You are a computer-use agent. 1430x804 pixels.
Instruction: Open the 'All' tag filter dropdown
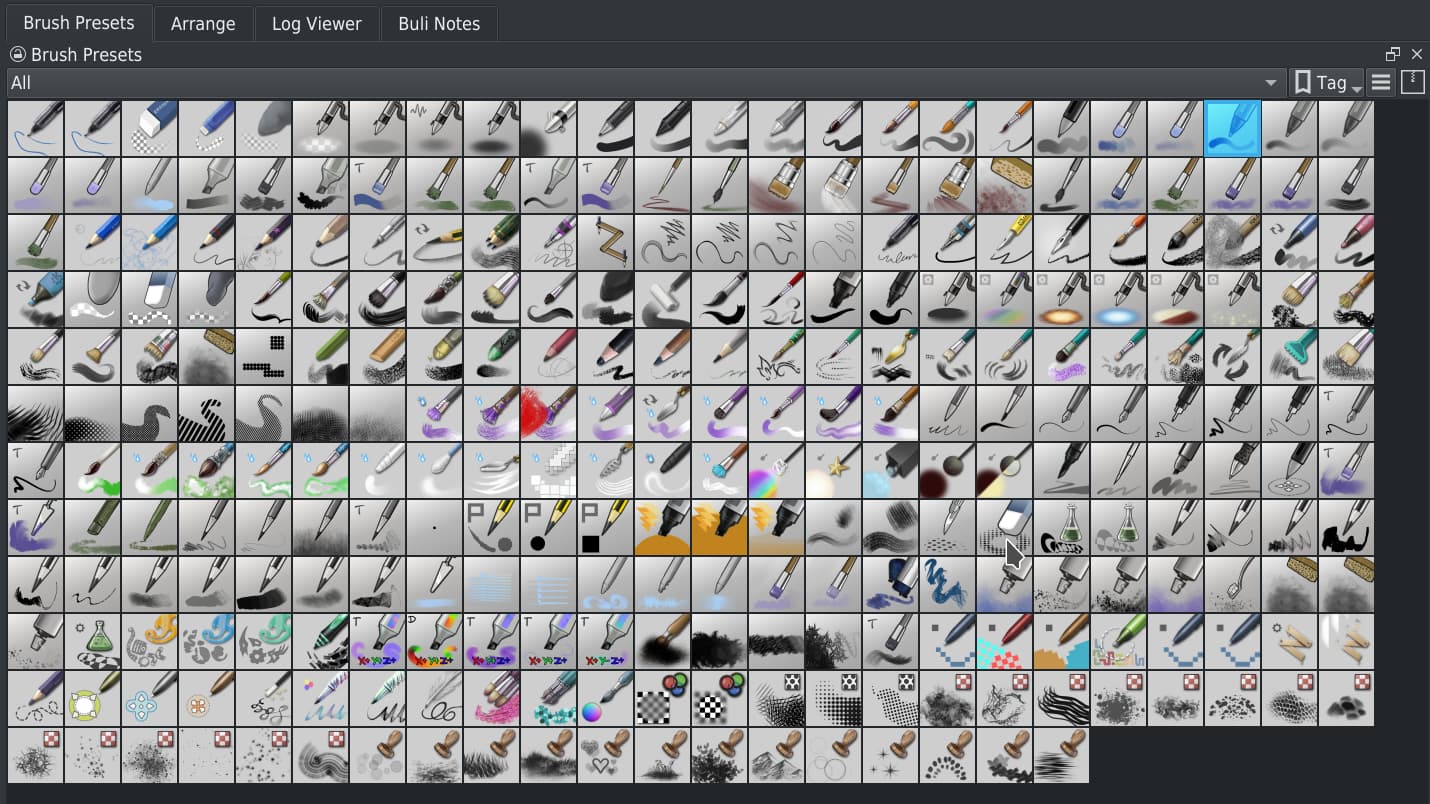[646, 83]
